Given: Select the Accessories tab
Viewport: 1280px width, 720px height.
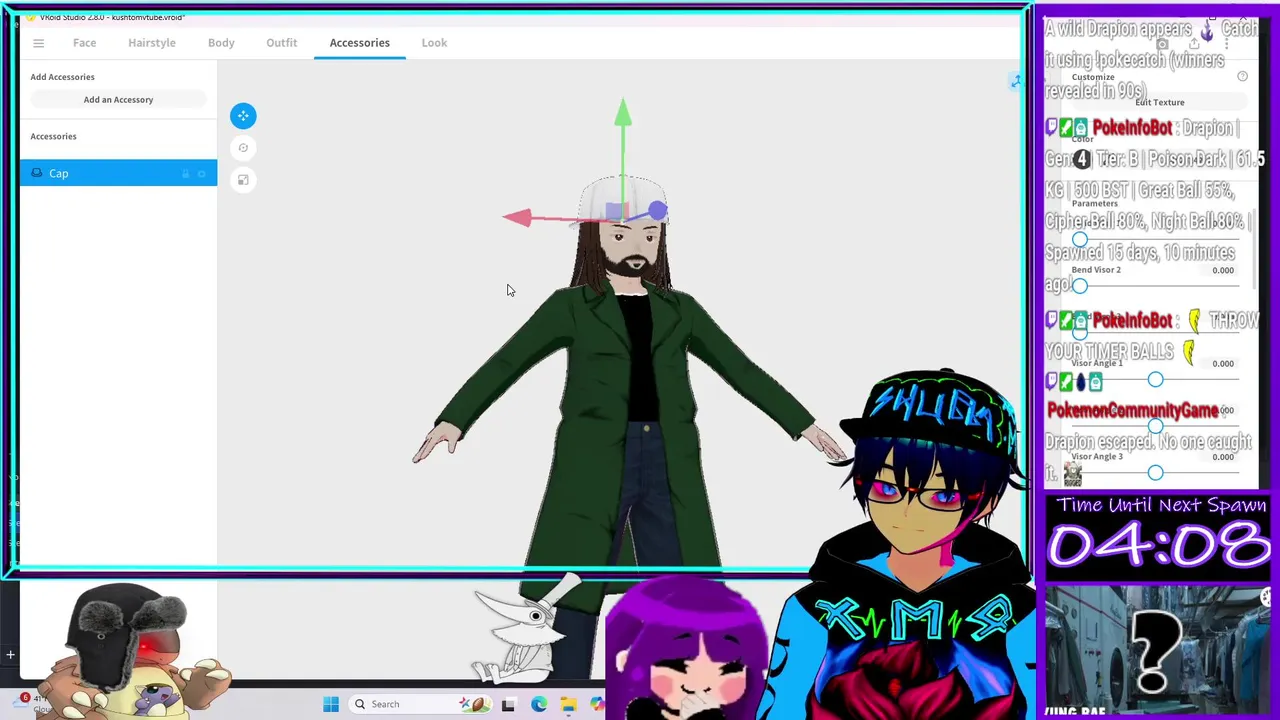Looking at the screenshot, I should point(360,43).
